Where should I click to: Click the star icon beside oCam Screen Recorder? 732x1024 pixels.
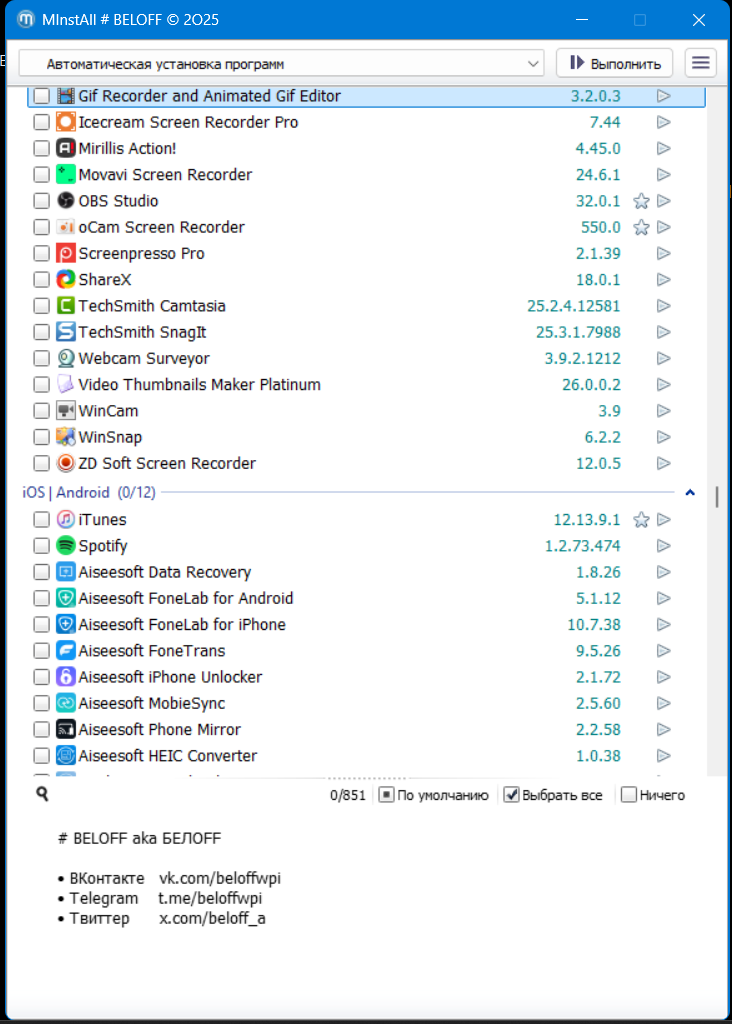[642, 227]
